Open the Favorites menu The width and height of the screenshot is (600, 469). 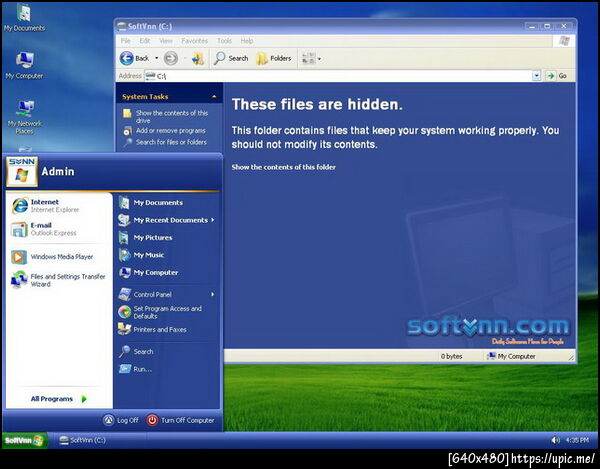point(194,41)
